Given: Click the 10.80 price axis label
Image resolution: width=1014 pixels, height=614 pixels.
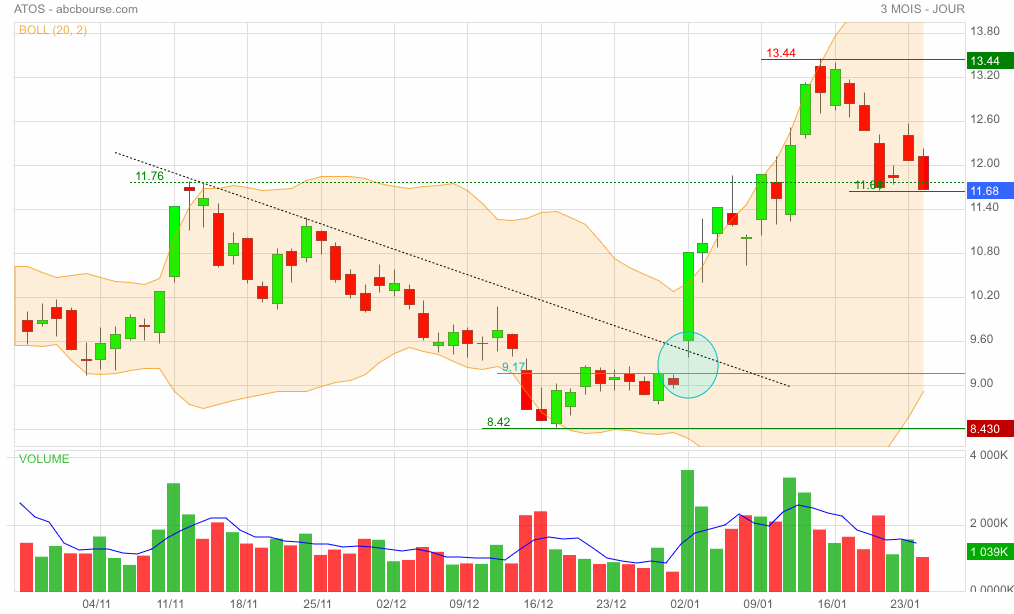Looking at the screenshot, I should [985, 251].
